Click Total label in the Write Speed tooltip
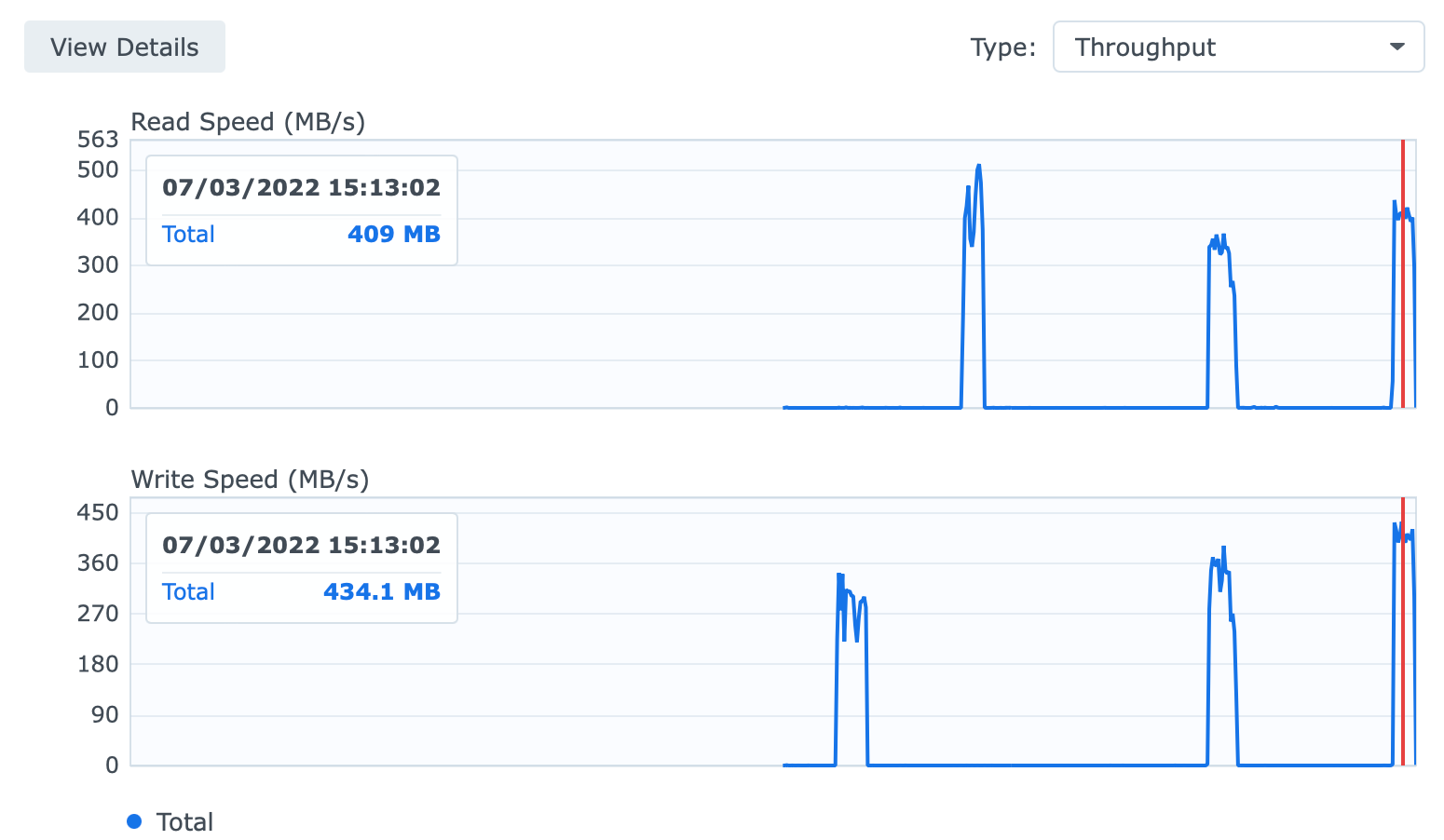 pyautogui.click(x=188, y=591)
